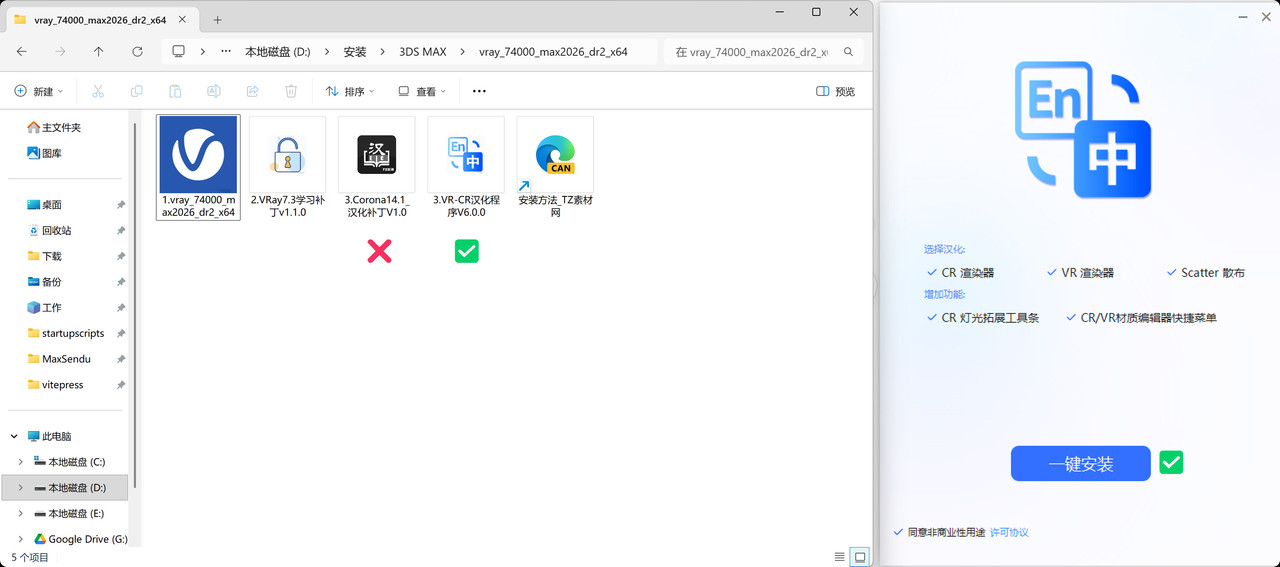The width and height of the screenshot is (1280, 567).
Task: Click the Paste icon in the toolbar
Action: tap(175, 91)
